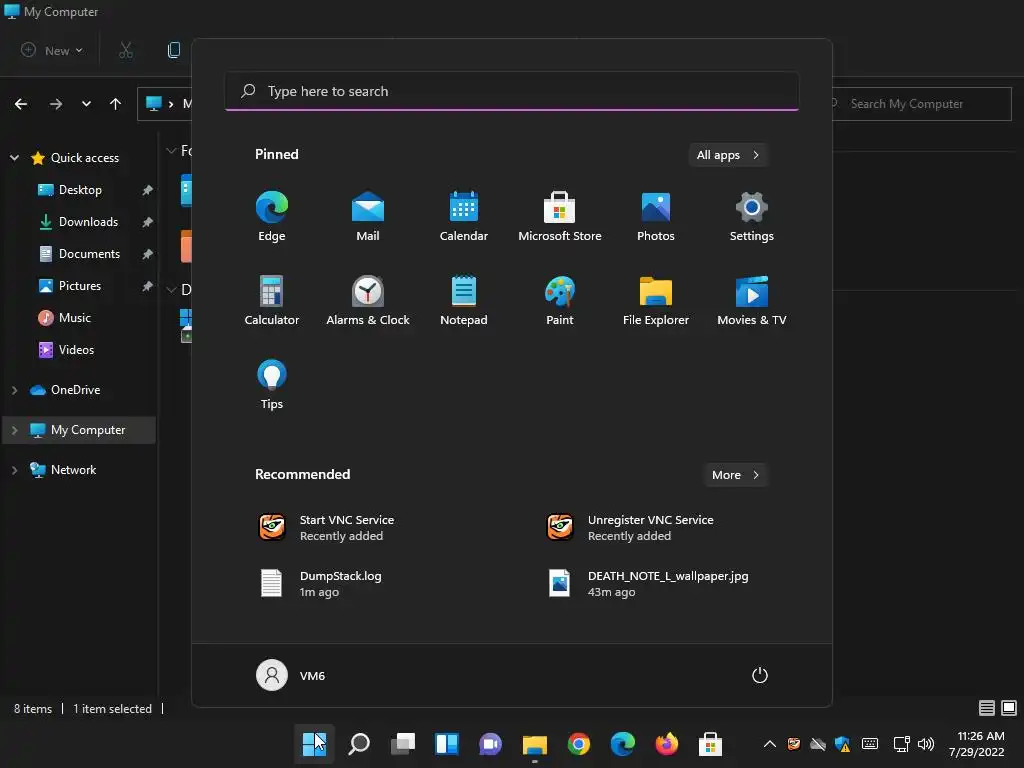Launch Google Chrome from taskbar
This screenshot has height=768, width=1024.
(579, 744)
